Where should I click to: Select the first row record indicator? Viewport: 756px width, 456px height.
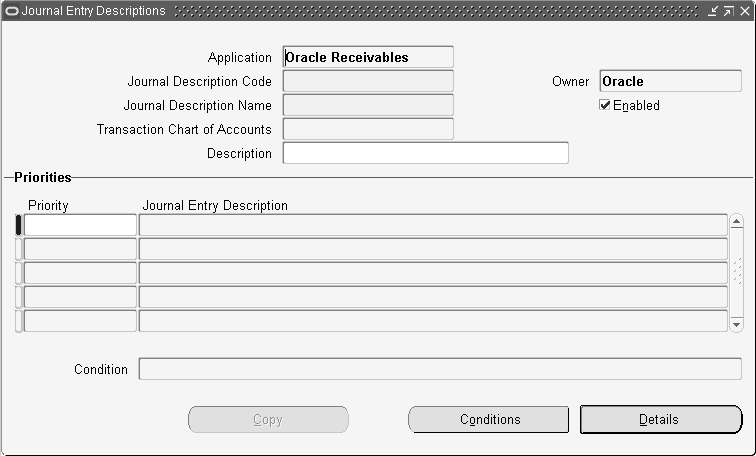19,225
